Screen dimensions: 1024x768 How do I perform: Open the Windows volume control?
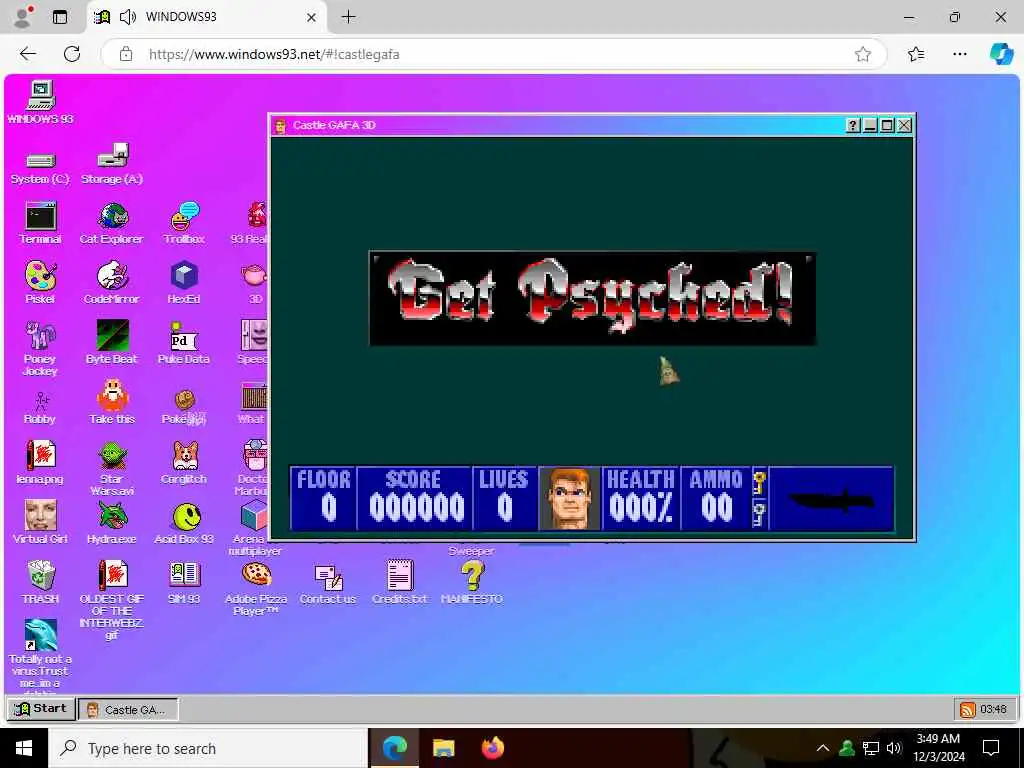(894, 748)
